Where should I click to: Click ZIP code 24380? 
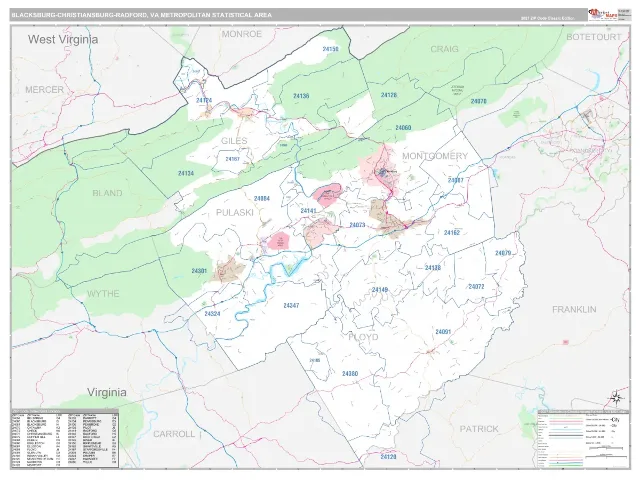[350, 374]
